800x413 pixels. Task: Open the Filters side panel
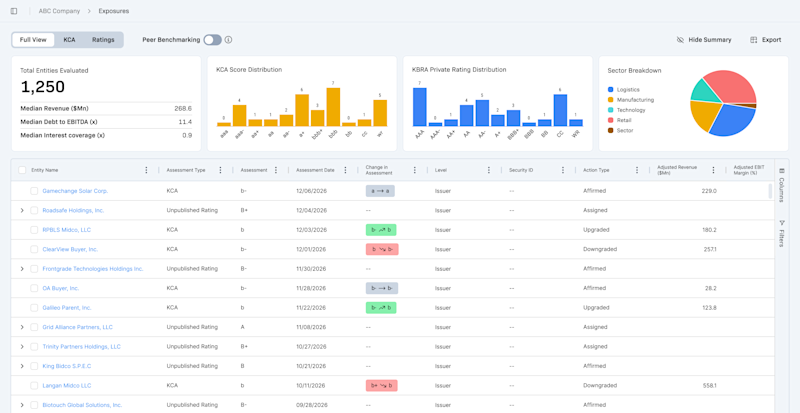click(782, 233)
